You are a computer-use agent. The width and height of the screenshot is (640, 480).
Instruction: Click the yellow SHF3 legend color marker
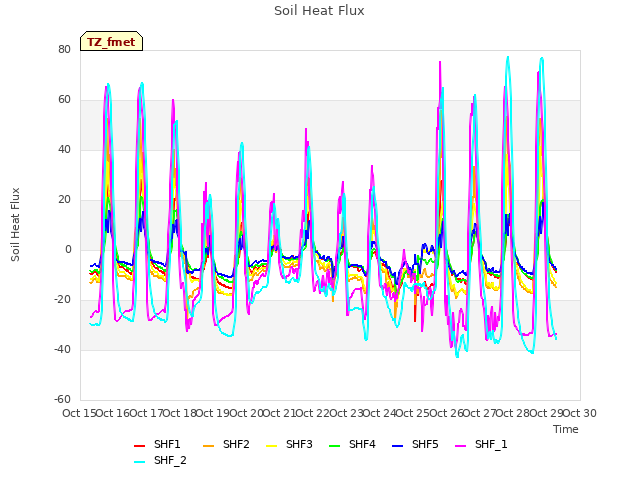point(271,446)
